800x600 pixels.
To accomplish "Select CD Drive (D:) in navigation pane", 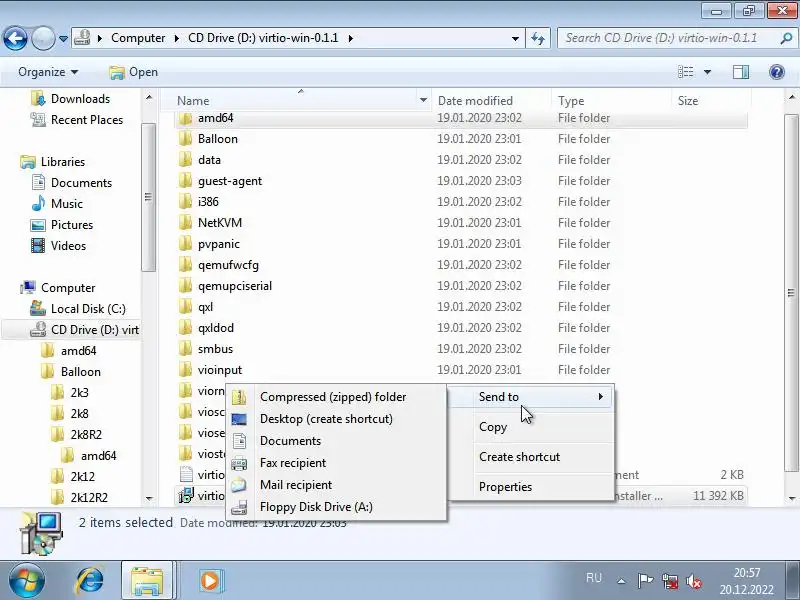I will (70, 330).
